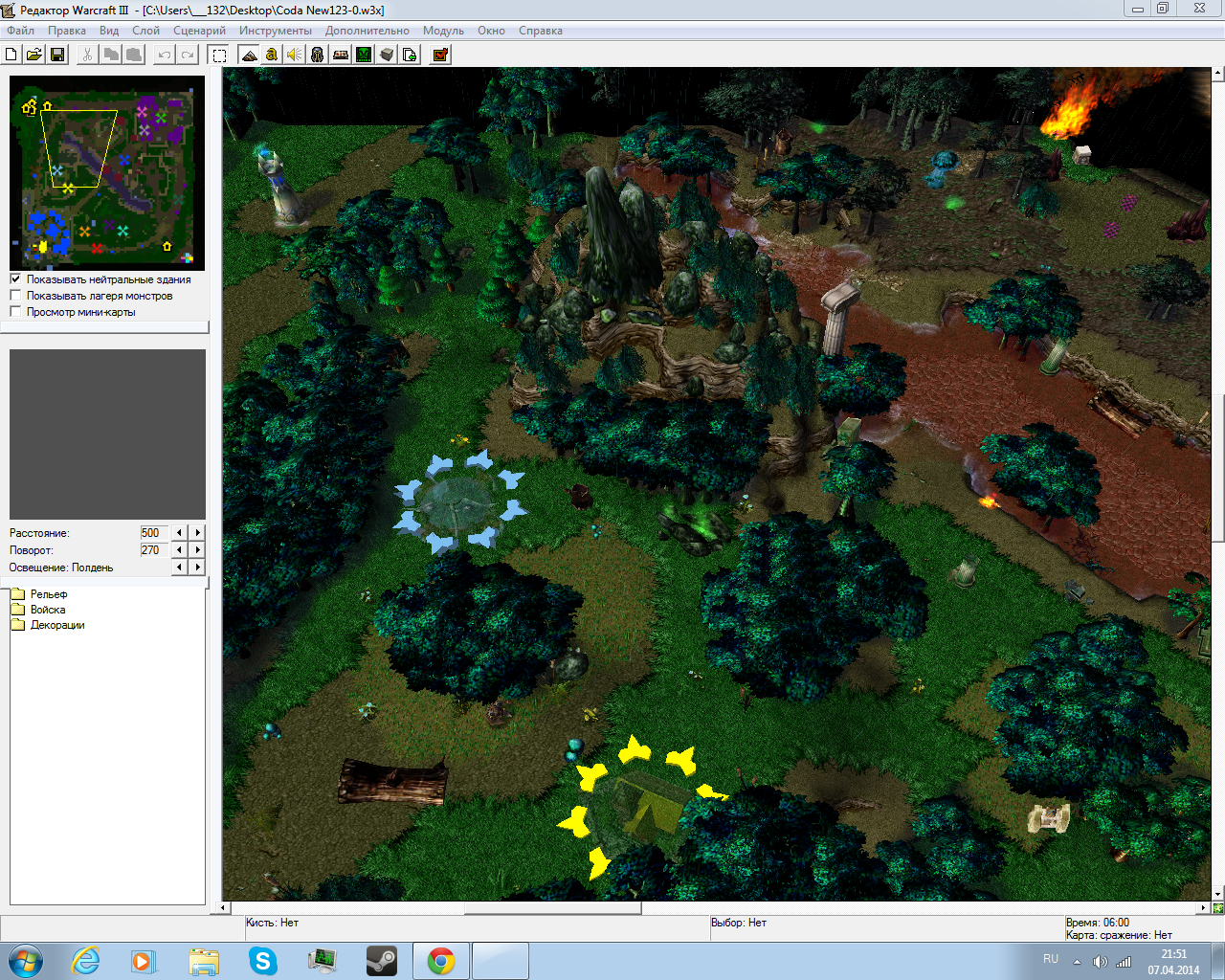Show hidden tray icons arrow

pos(1078,962)
